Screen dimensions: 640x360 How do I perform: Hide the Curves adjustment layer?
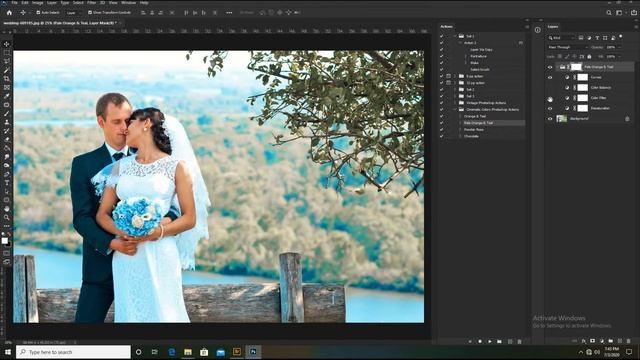550,77
